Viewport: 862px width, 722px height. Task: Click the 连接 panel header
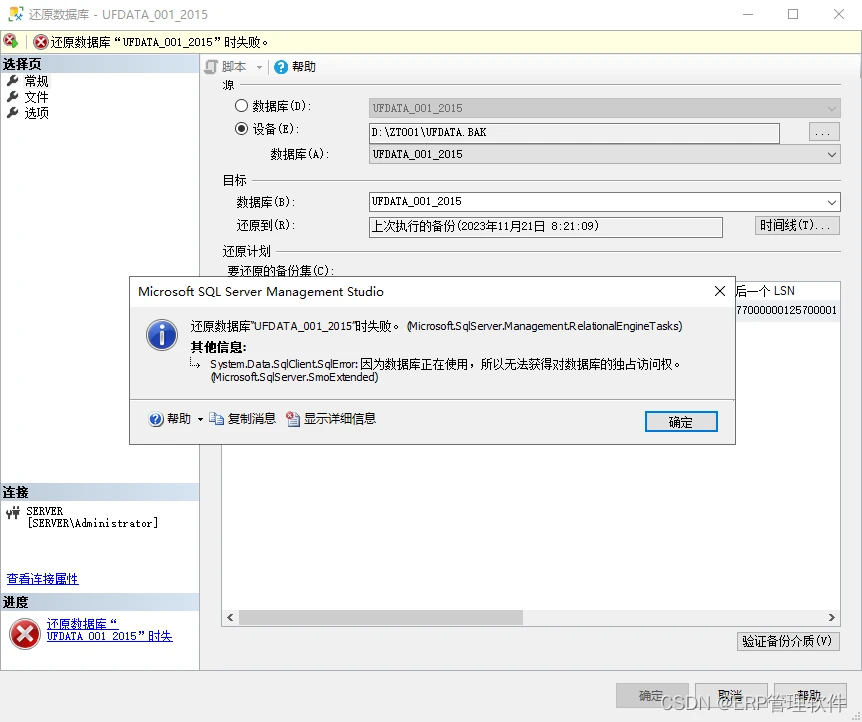[x=100, y=492]
